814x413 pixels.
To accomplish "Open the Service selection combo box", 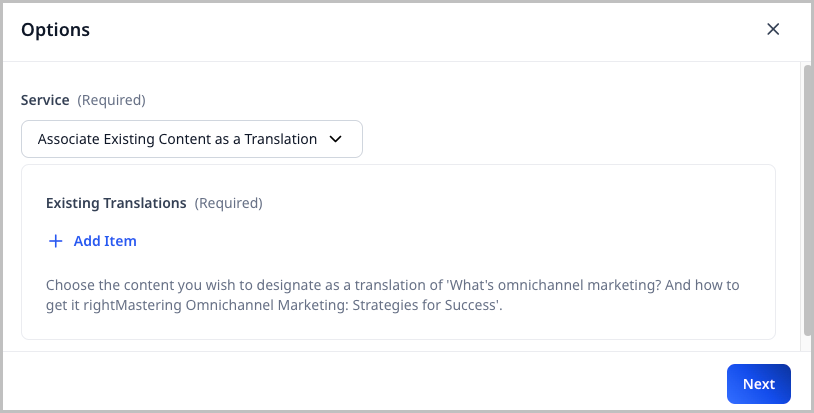I will [191, 140].
